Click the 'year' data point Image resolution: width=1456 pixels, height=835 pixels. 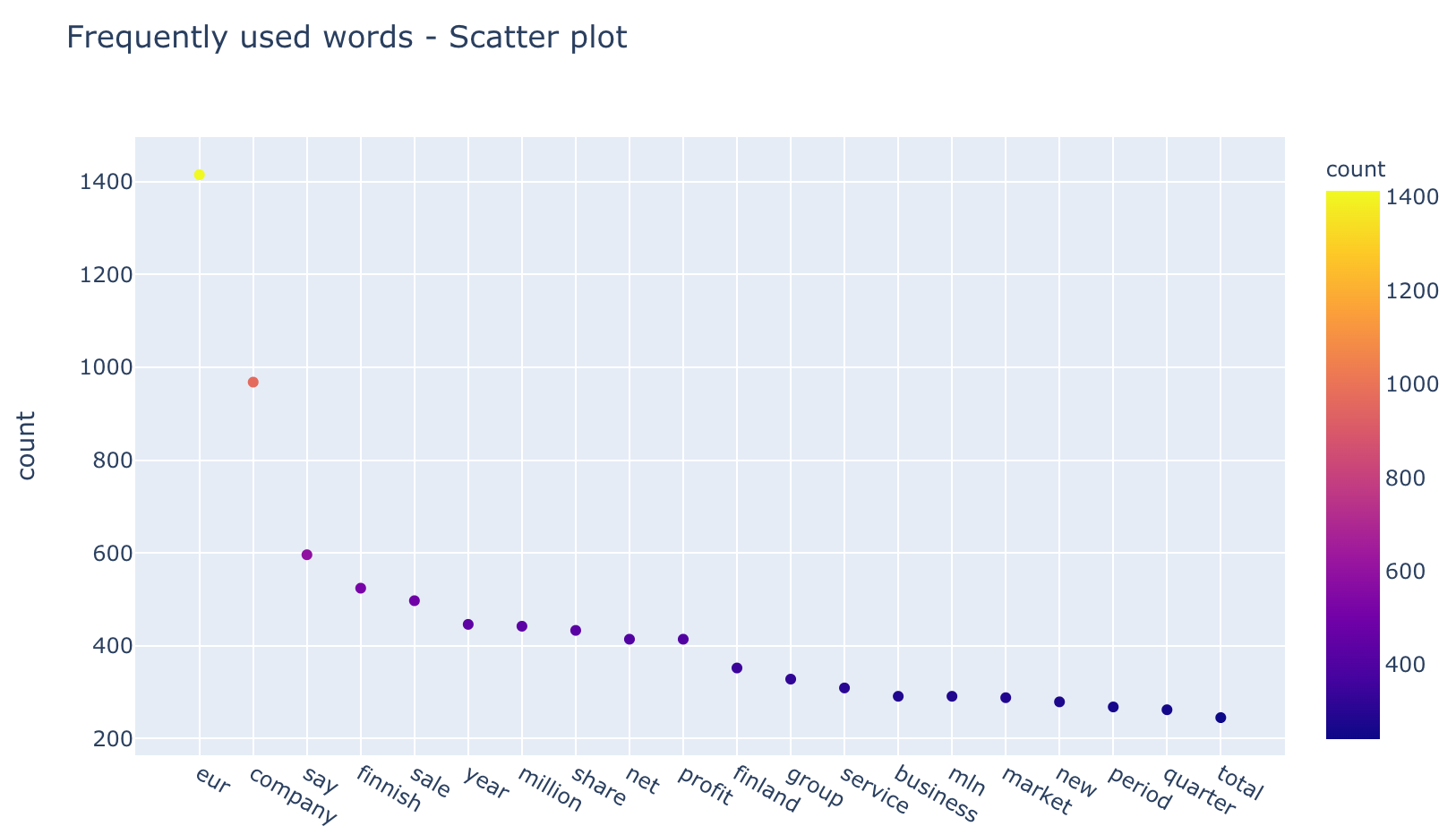pyautogui.click(x=468, y=624)
